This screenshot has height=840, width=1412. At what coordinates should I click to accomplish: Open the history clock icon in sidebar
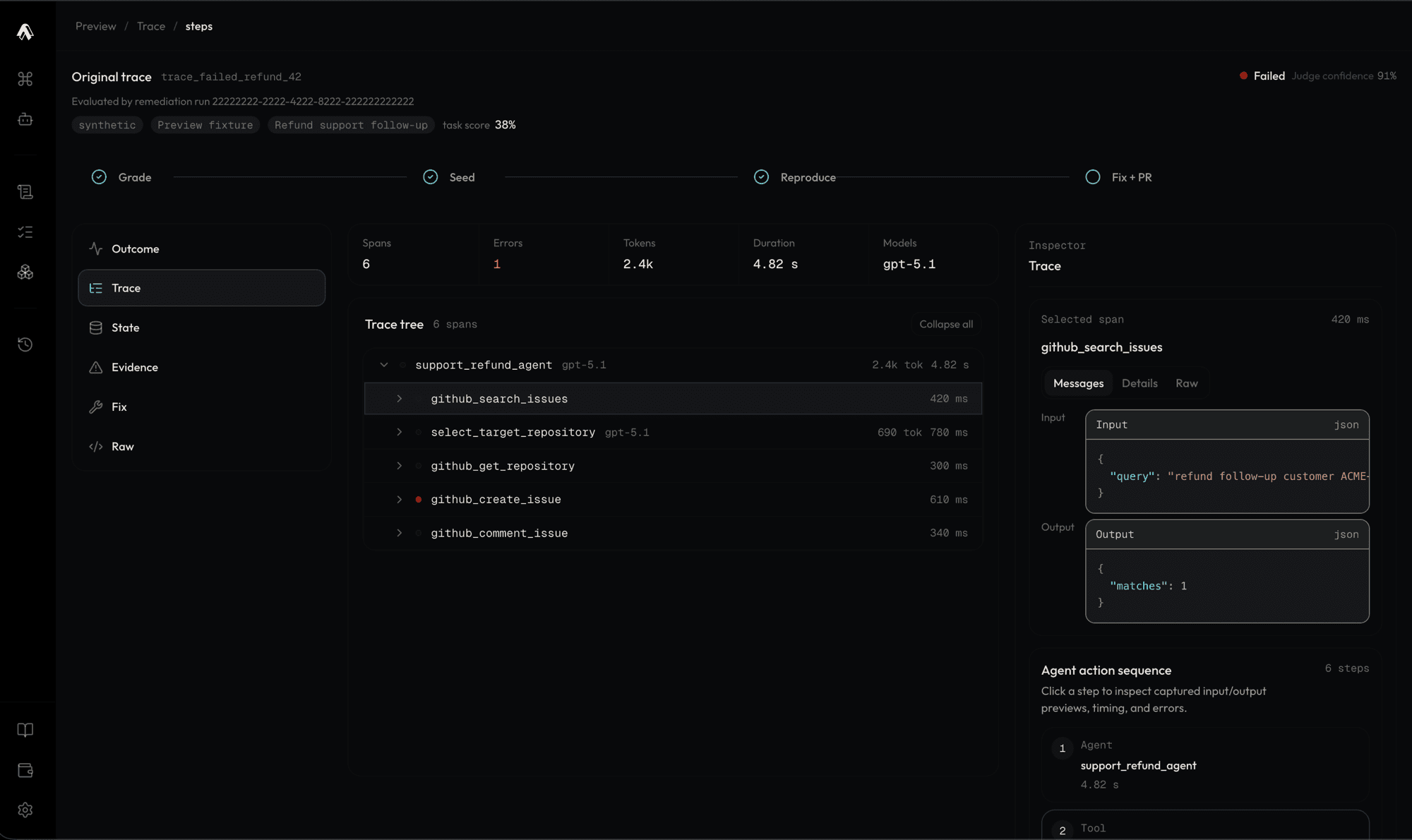25,344
